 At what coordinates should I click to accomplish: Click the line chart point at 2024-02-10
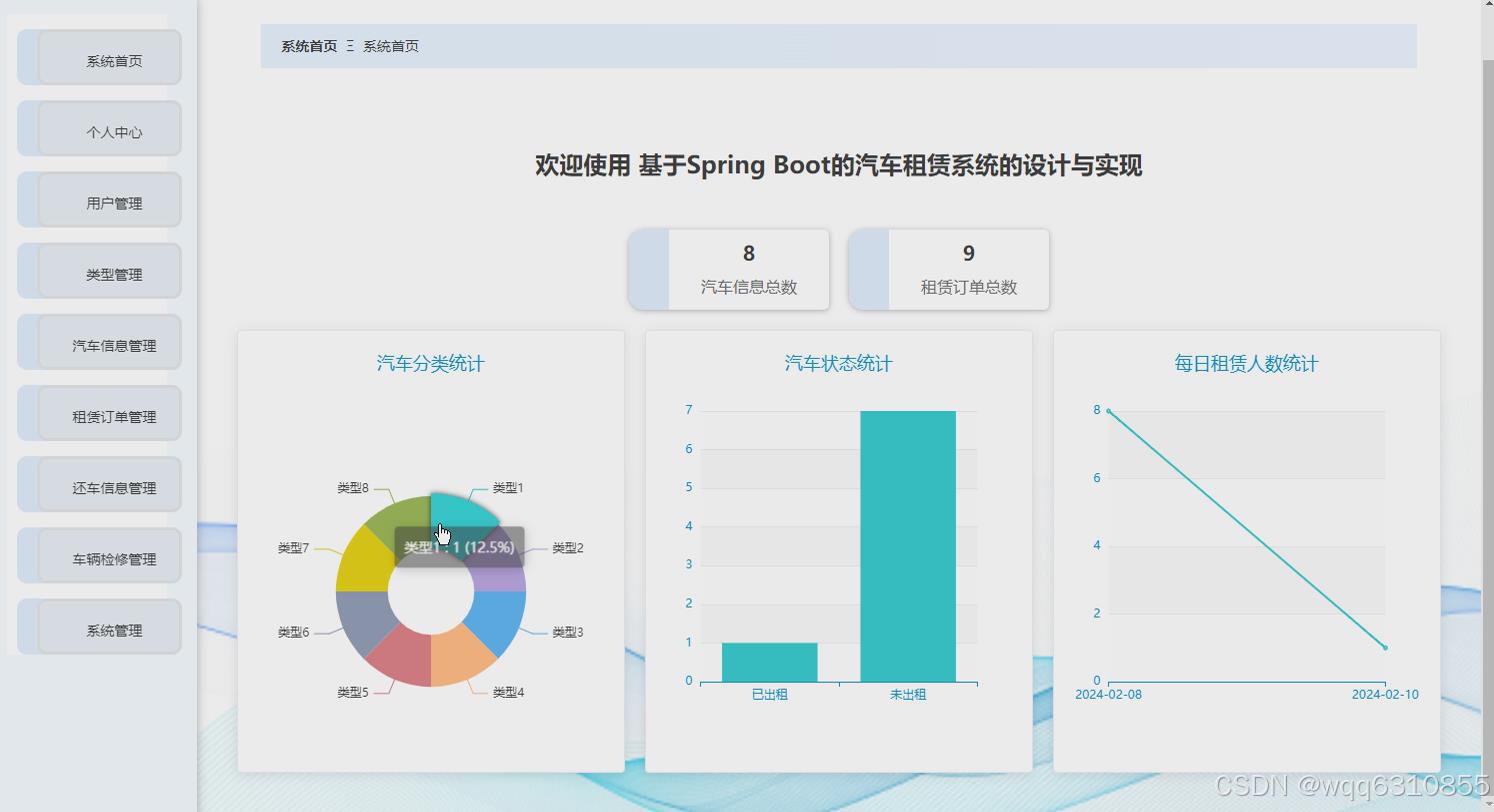coord(1385,648)
